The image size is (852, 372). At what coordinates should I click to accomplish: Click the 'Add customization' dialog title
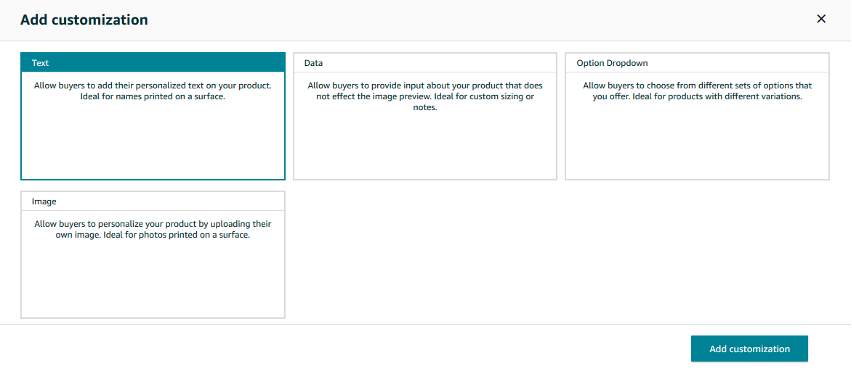tap(84, 20)
